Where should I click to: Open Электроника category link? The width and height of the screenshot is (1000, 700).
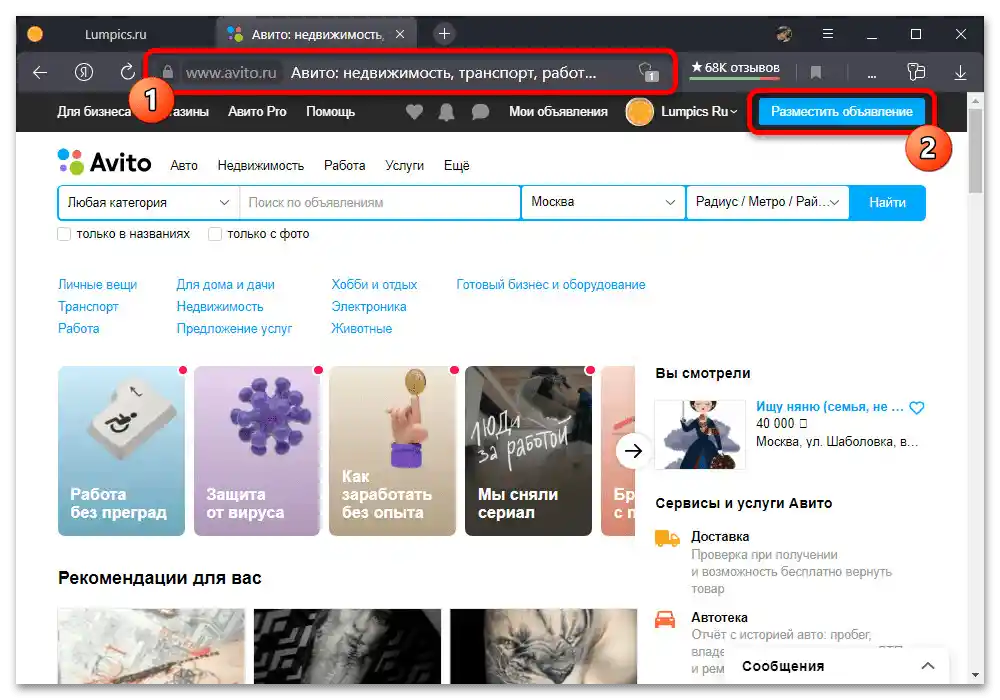[x=369, y=306]
